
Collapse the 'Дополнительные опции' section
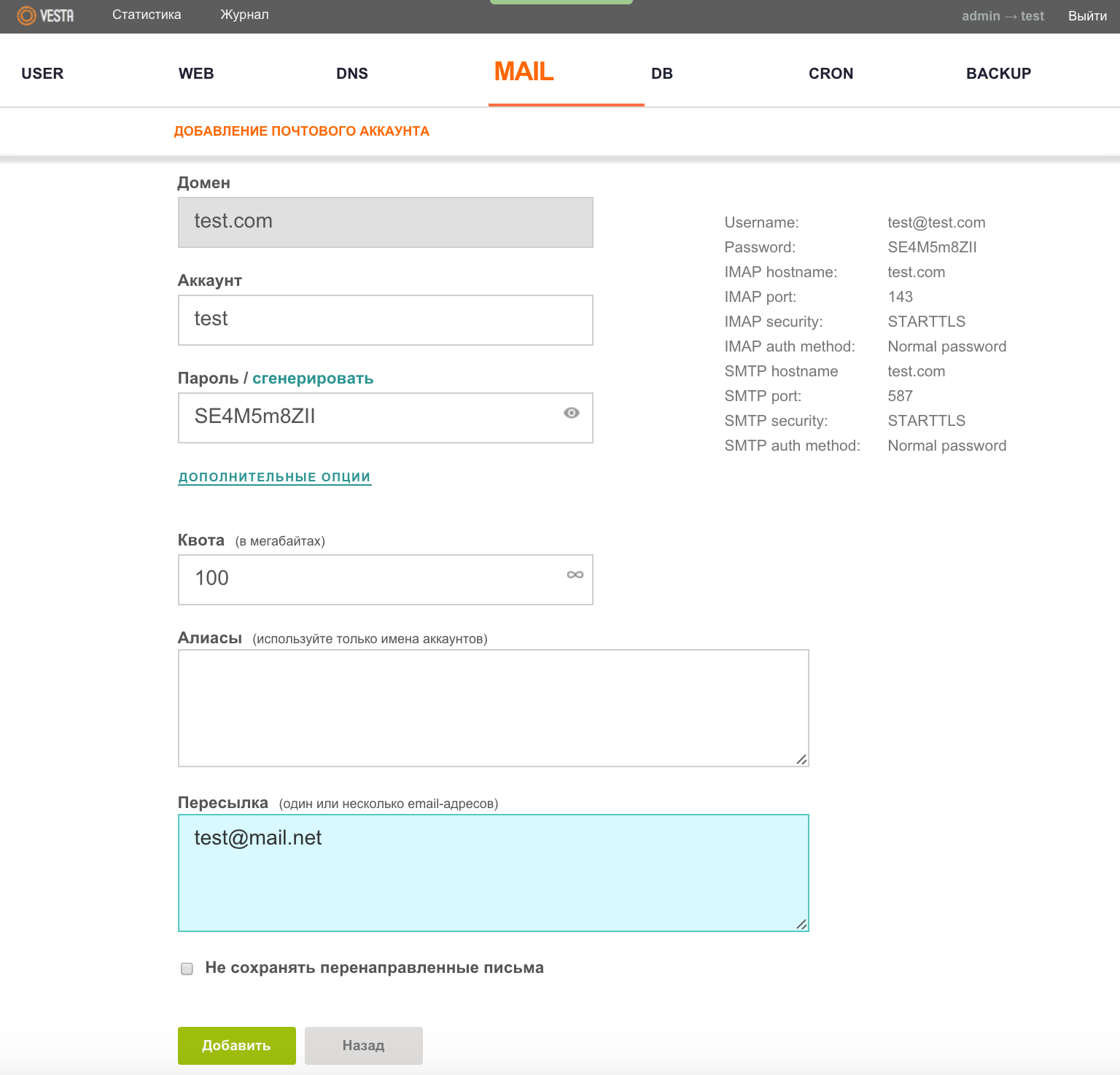pyautogui.click(x=275, y=477)
